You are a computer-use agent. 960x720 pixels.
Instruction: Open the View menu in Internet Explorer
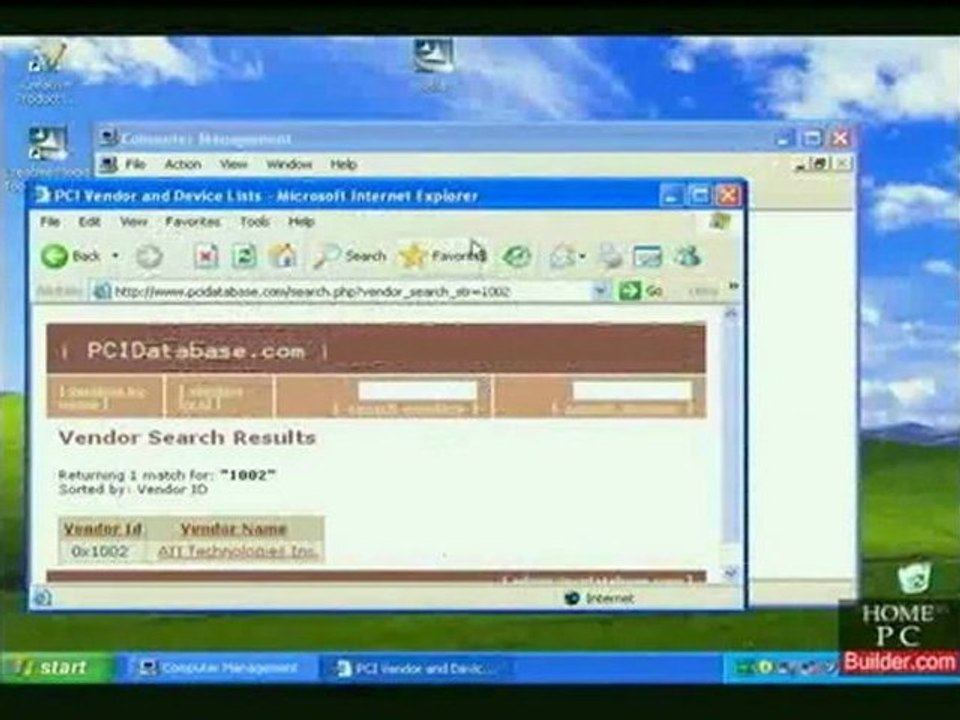coord(133,222)
